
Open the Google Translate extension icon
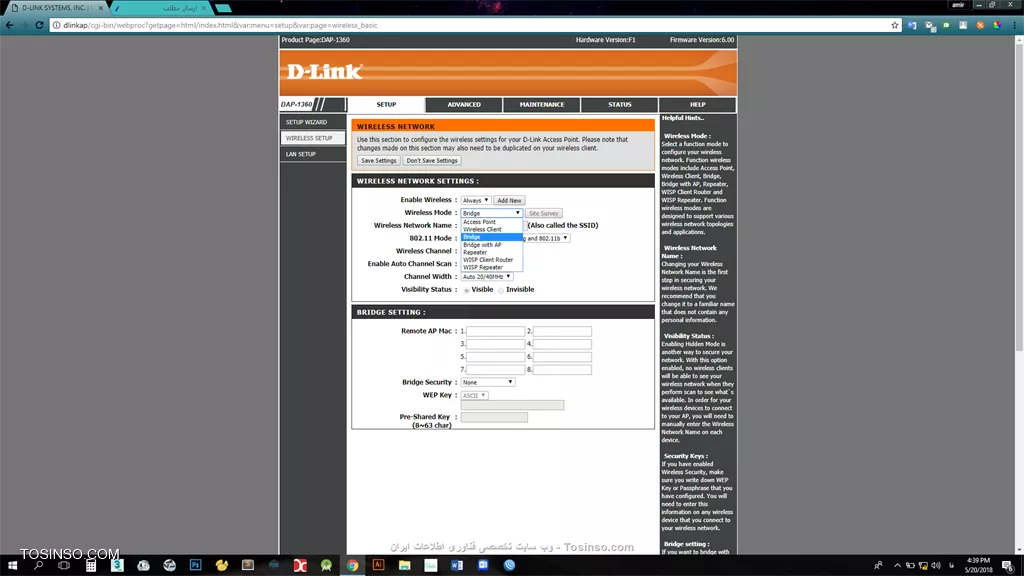tap(912, 25)
